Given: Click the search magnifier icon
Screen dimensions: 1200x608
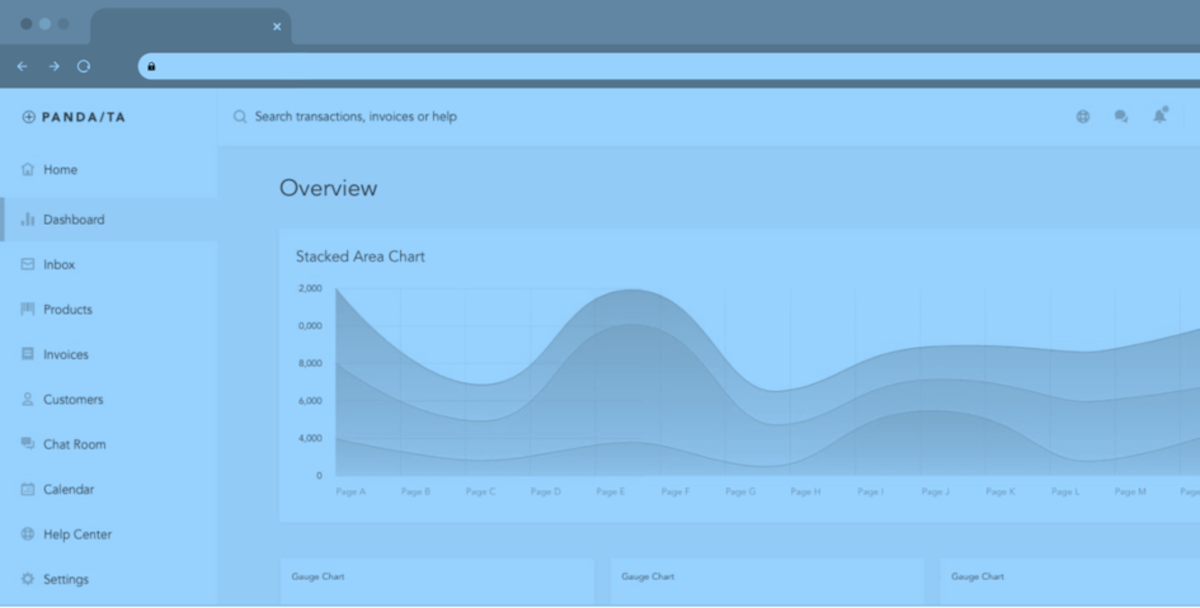Looking at the screenshot, I should point(240,117).
